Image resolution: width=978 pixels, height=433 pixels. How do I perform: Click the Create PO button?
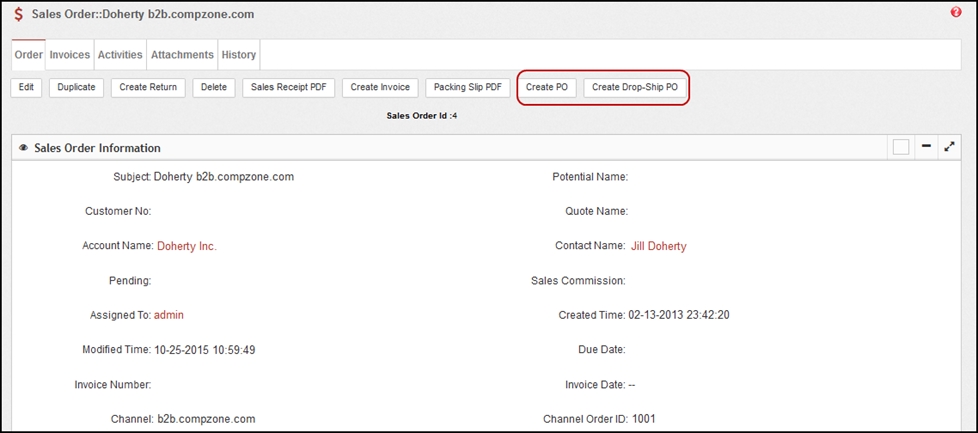547,87
